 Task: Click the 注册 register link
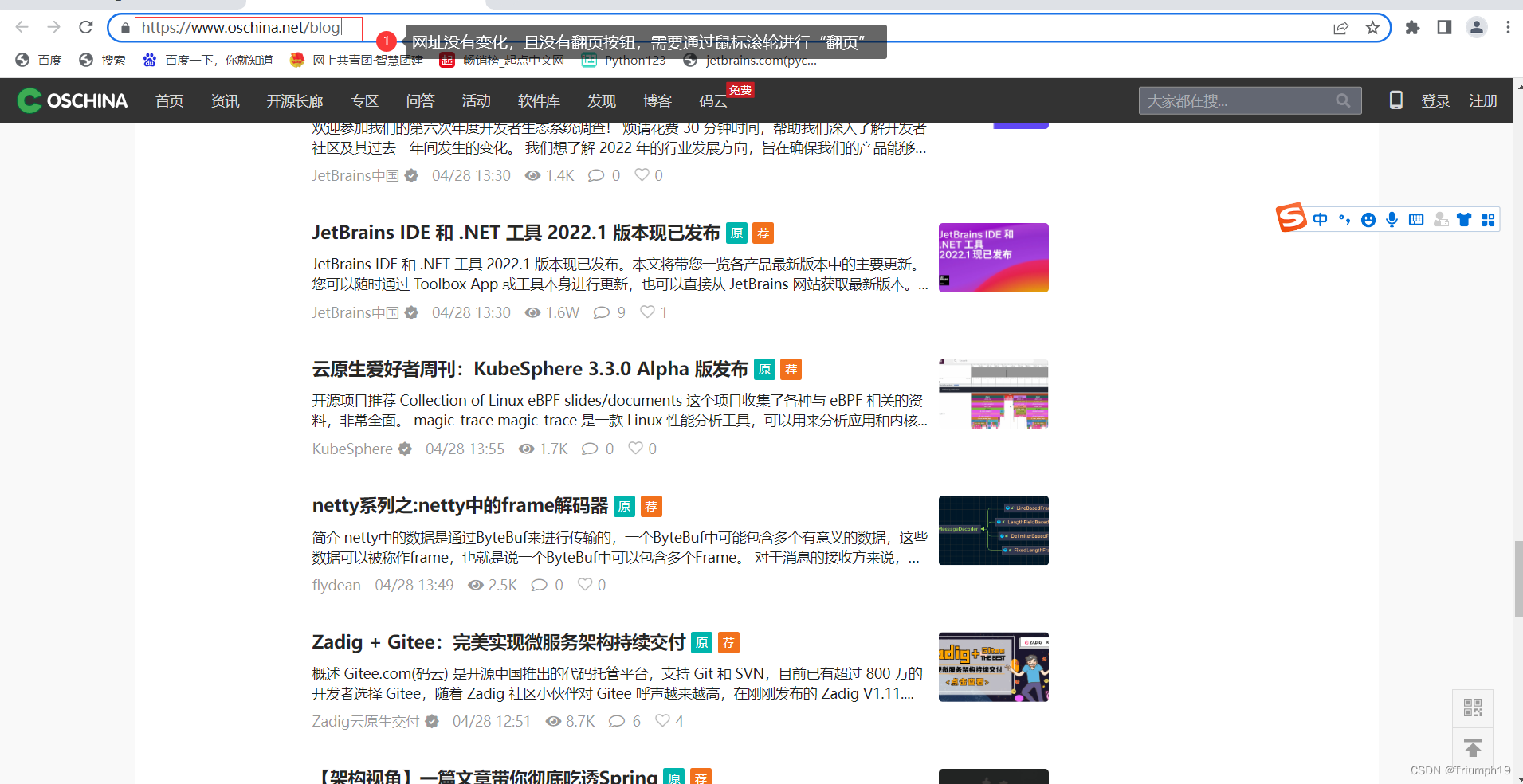1483,100
